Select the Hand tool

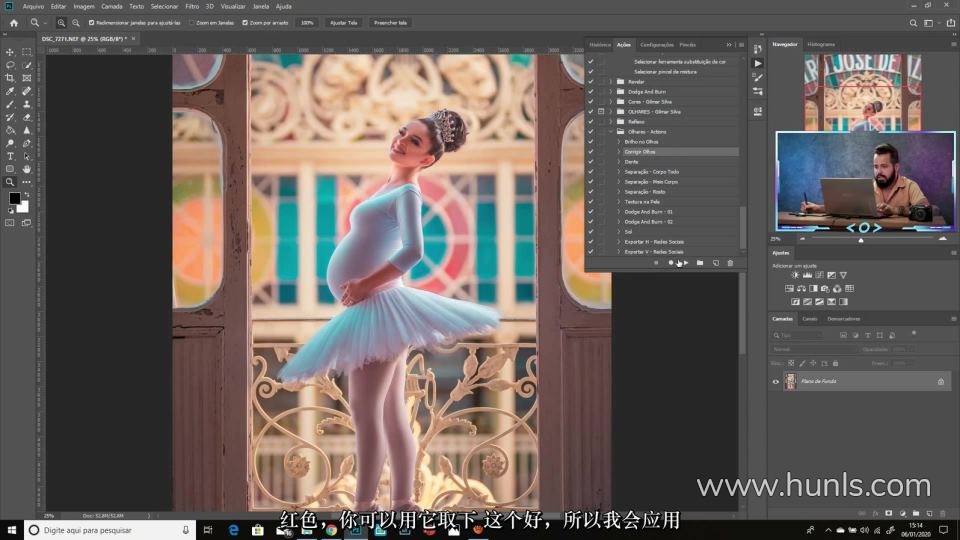tap(27, 169)
